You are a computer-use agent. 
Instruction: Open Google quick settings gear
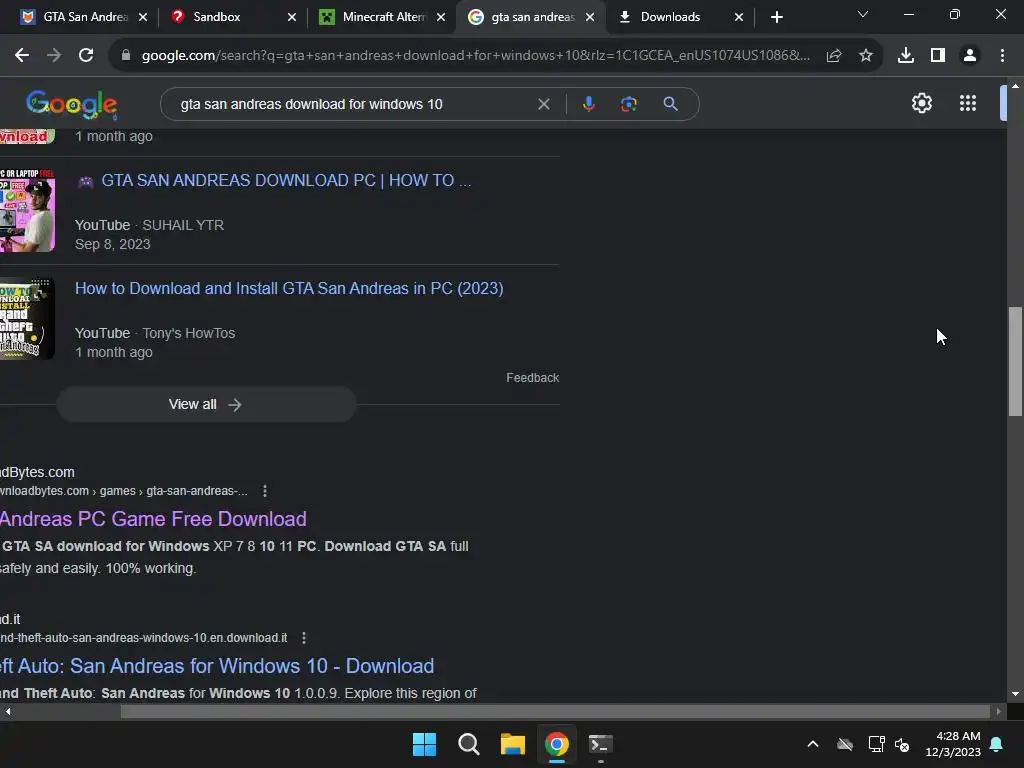point(921,103)
